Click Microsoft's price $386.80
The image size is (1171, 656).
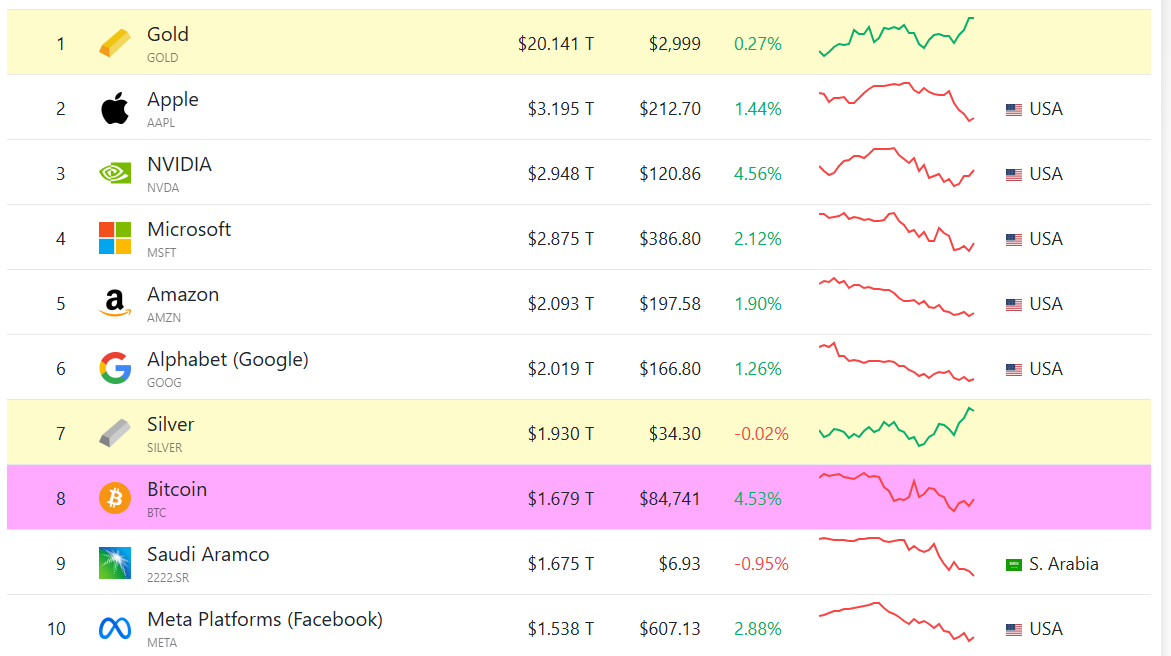pos(670,239)
